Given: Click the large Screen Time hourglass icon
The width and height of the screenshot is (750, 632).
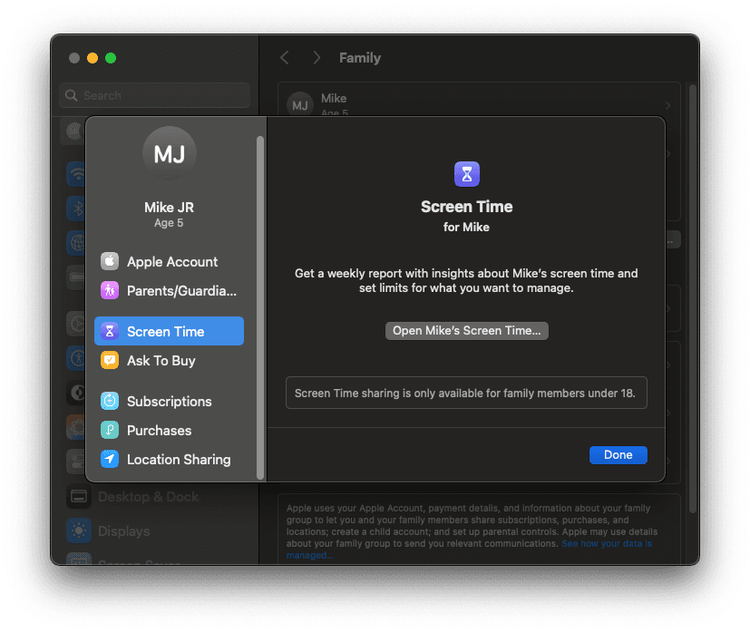Looking at the screenshot, I should click(467, 174).
